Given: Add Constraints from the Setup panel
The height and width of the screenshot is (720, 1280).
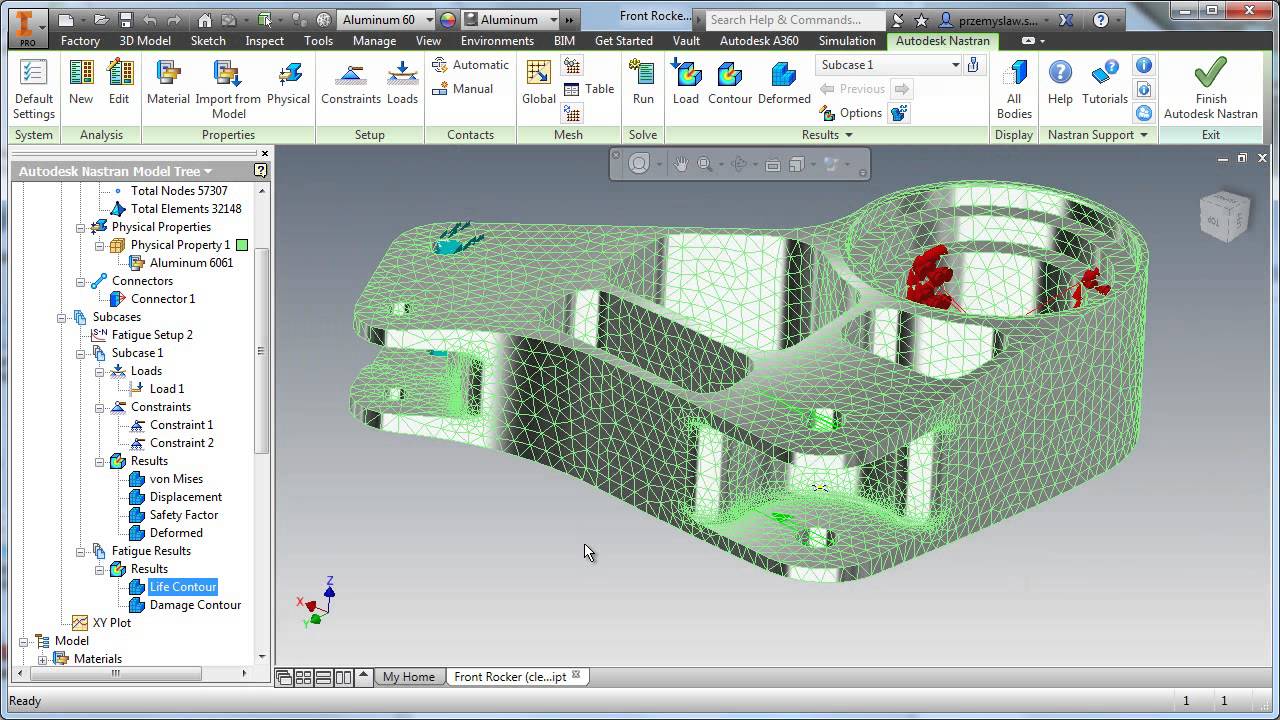Looking at the screenshot, I should coord(351,82).
